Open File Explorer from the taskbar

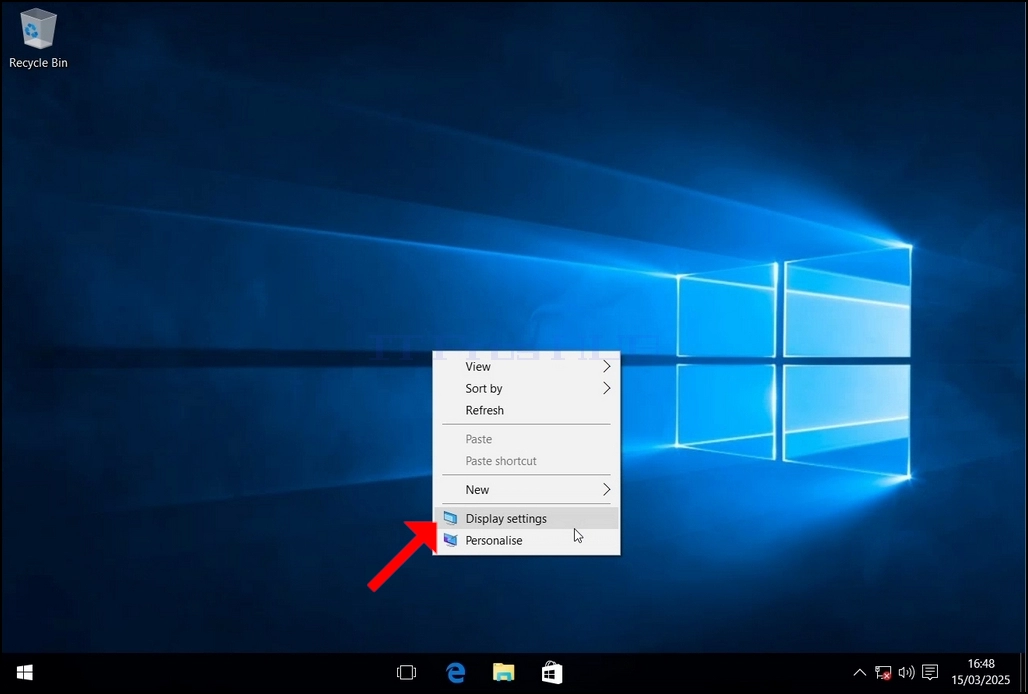click(x=504, y=672)
